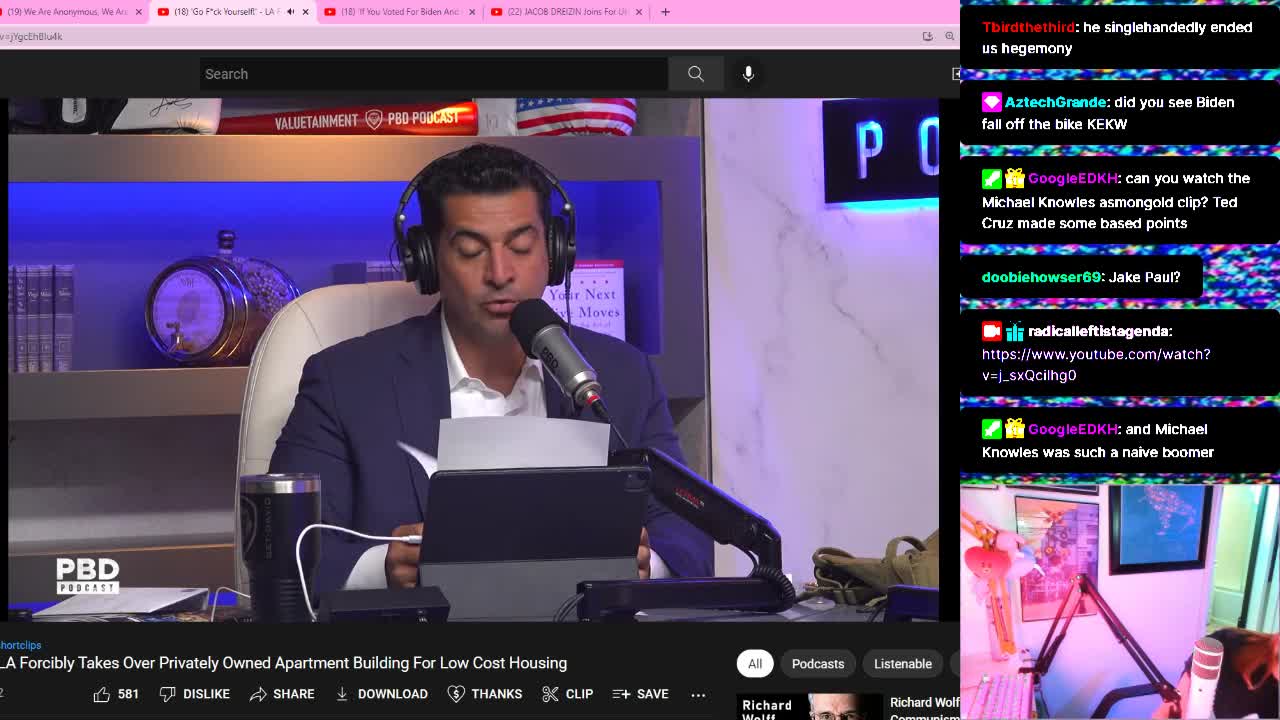Click the browser address bar URL
Image resolution: width=1280 pixels, height=720 pixels.
point(31,36)
